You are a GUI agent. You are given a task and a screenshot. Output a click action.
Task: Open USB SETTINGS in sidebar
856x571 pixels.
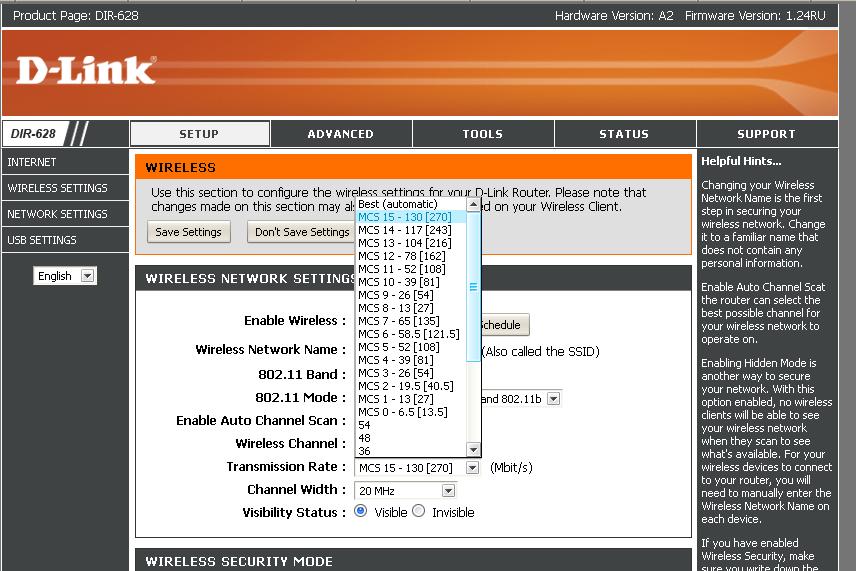(x=65, y=240)
